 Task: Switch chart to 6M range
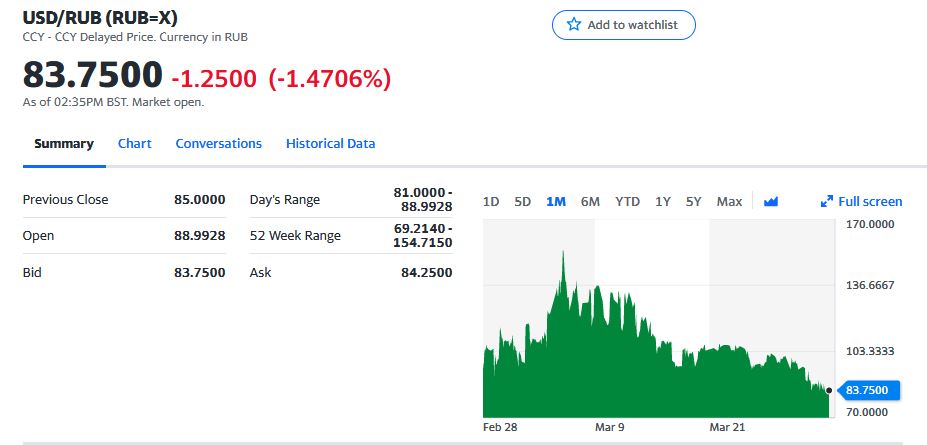click(590, 201)
